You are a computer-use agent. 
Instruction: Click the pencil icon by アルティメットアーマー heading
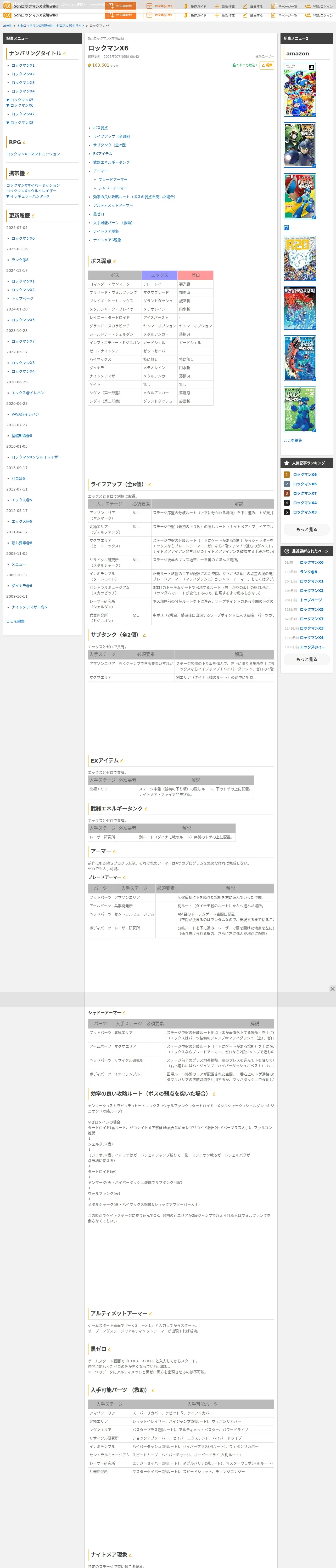(151, 1313)
